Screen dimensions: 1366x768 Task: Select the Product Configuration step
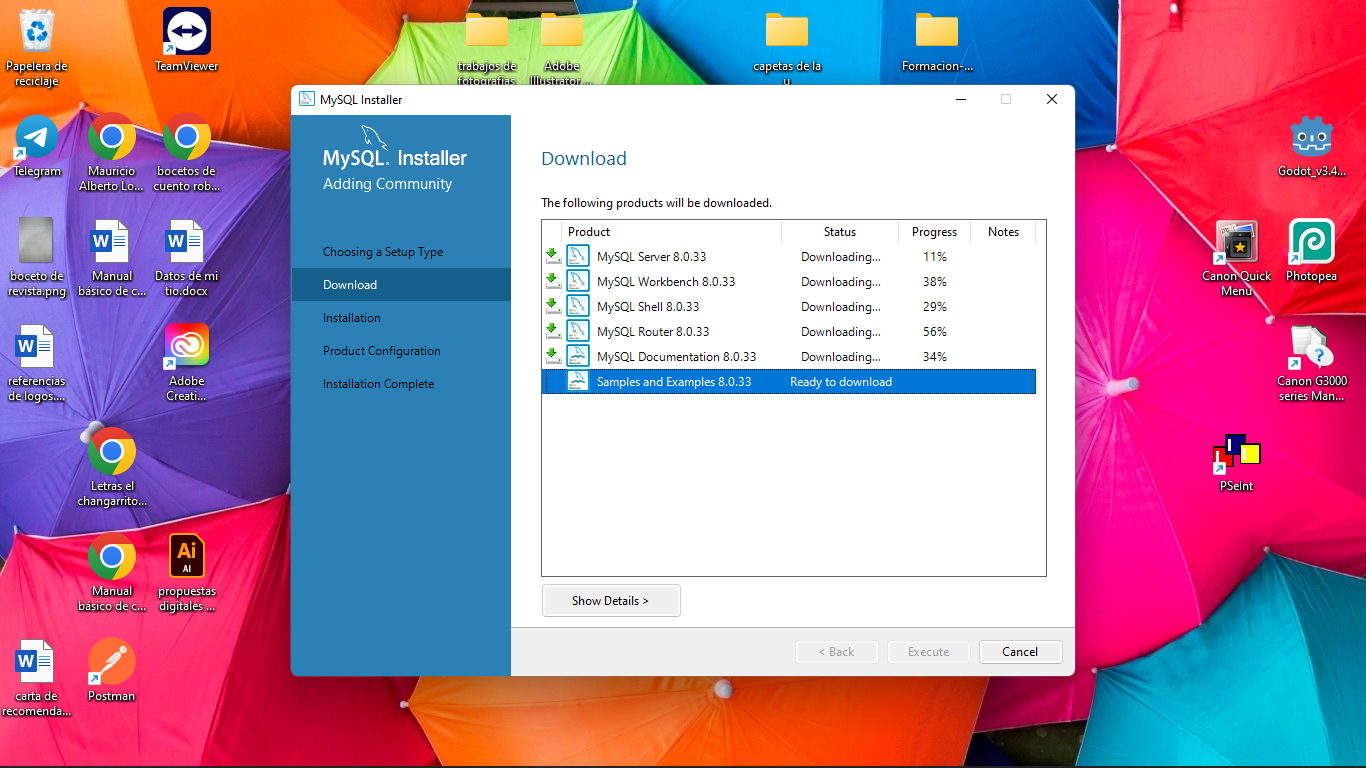(382, 351)
